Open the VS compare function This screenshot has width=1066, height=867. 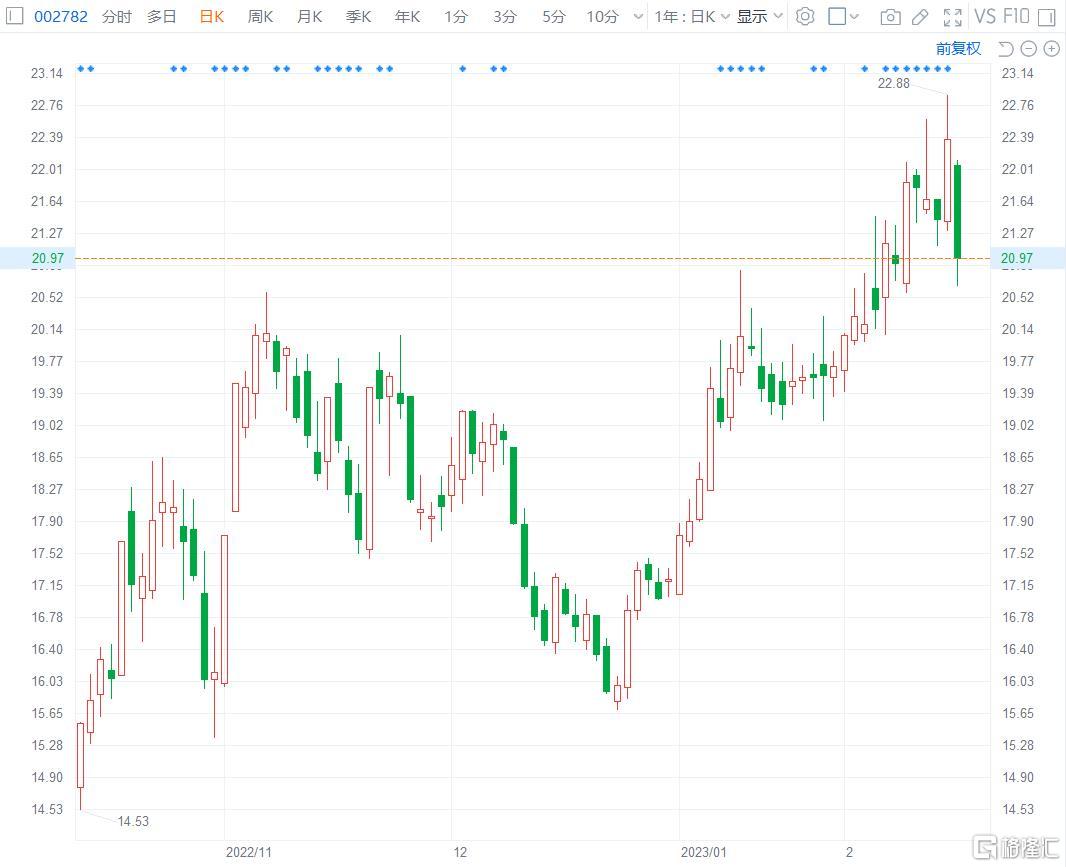pyautogui.click(x=985, y=17)
